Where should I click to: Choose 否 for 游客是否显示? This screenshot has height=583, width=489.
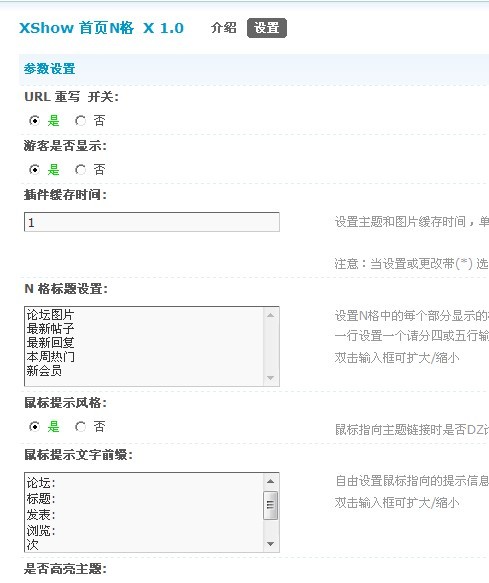pyautogui.click(x=80, y=170)
